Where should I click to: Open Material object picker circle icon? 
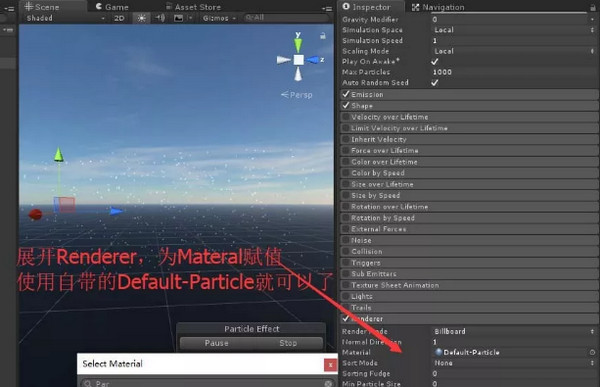coord(592,352)
